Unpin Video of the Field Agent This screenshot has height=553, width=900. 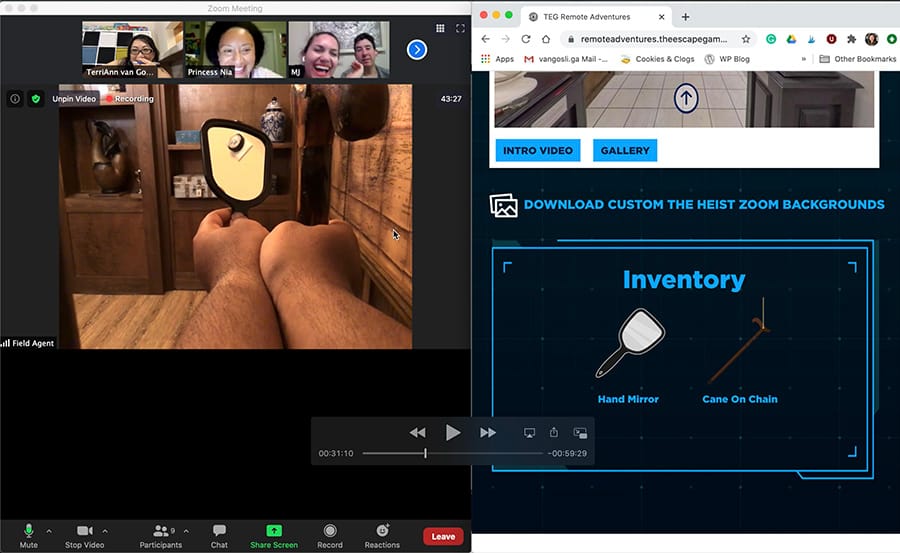click(x=74, y=99)
